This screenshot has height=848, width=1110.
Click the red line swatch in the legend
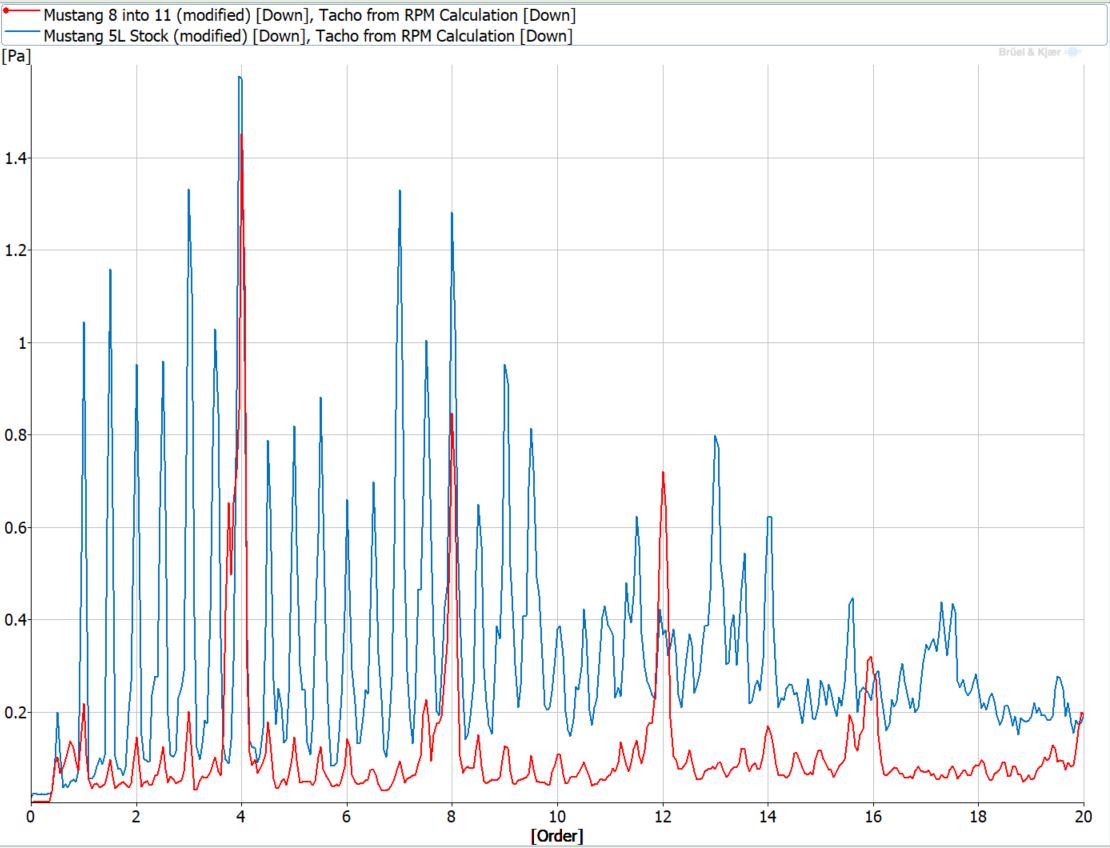click(21, 11)
